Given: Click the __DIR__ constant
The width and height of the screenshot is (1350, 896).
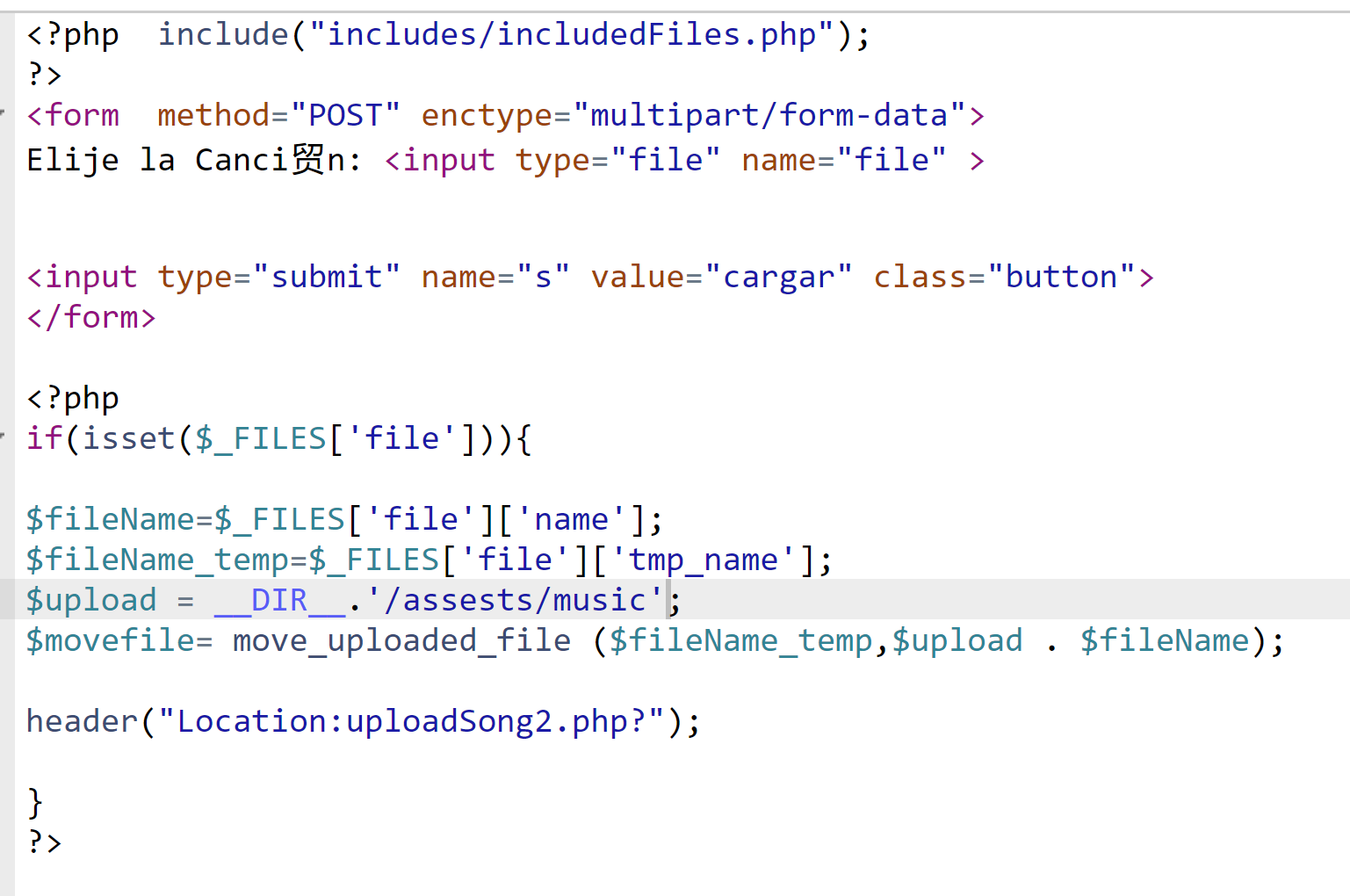Looking at the screenshot, I should [279, 600].
